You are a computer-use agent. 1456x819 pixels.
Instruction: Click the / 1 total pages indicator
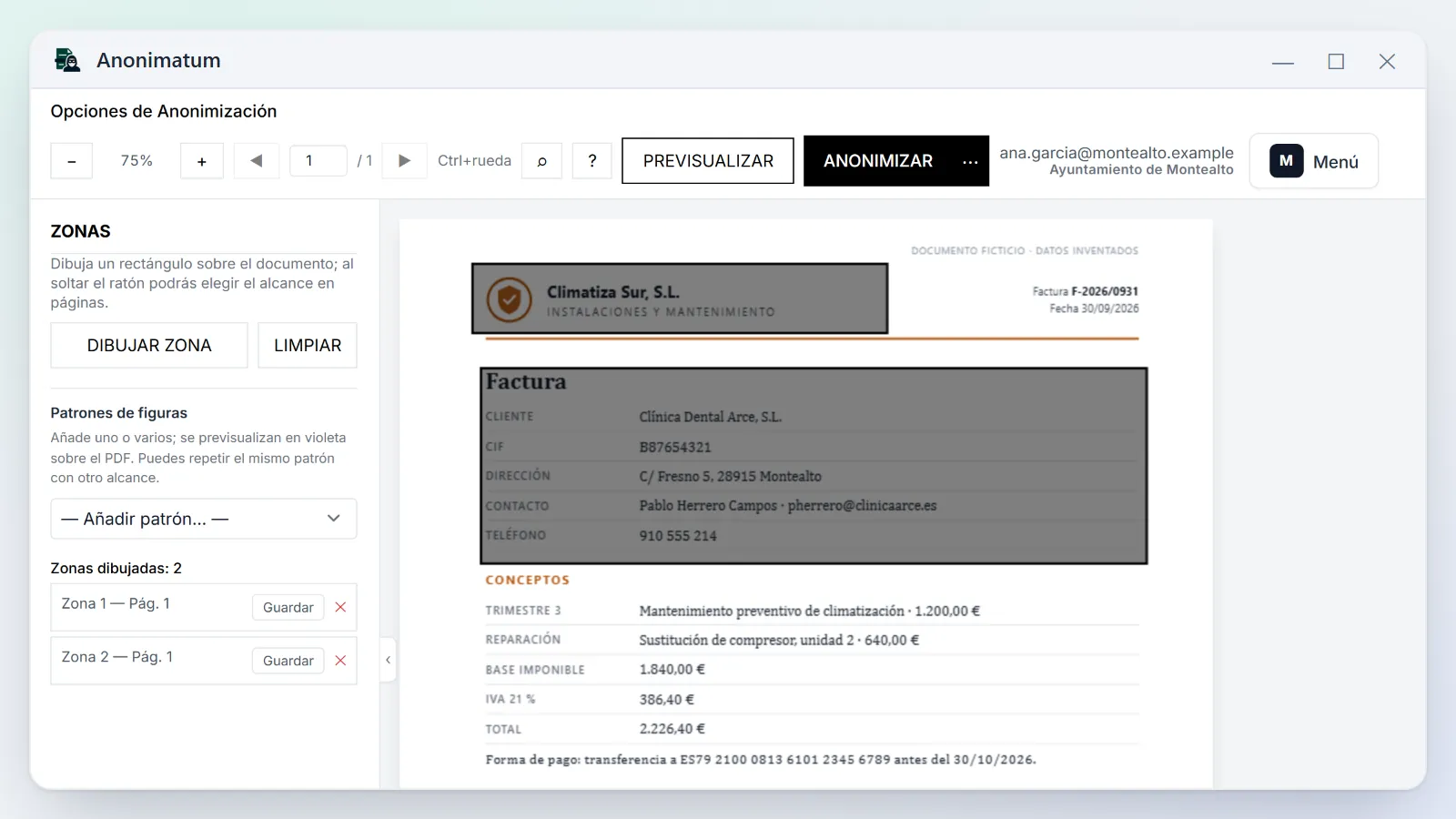tap(365, 161)
